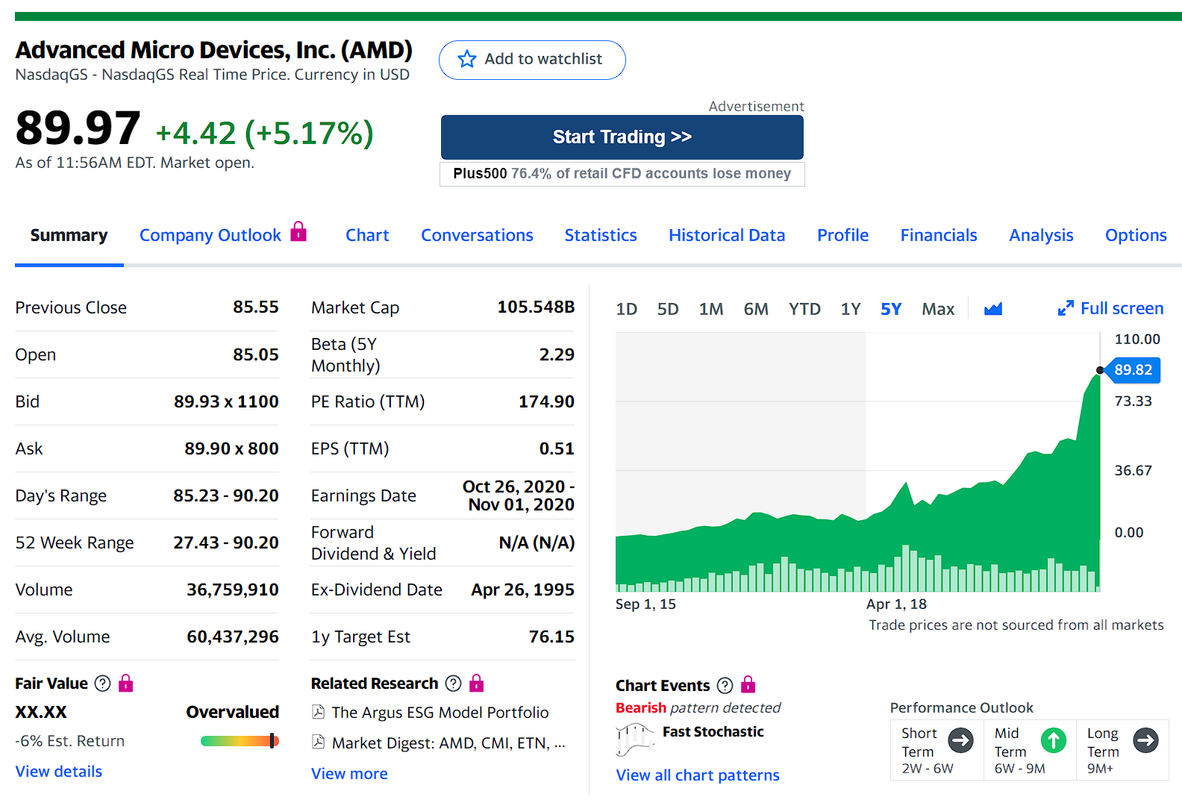Click the Ex-Dividend Date Apr 26, 1995
Image resolution: width=1182 pixels, height=800 pixels.
[522, 590]
